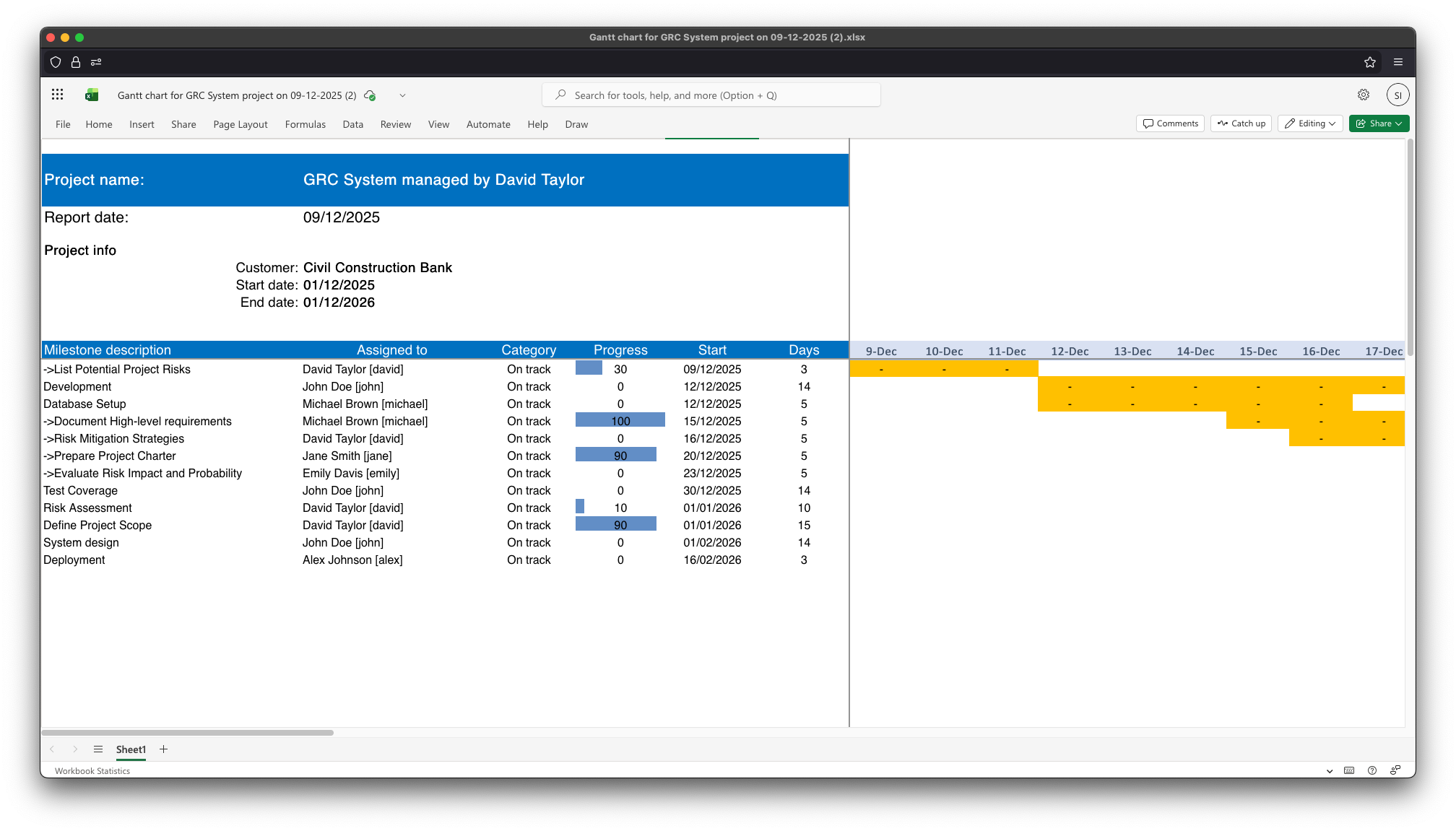Open the Microsoft 365 app launcher grid
The width and height of the screenshot is (1456, 831).
(58, 95)
